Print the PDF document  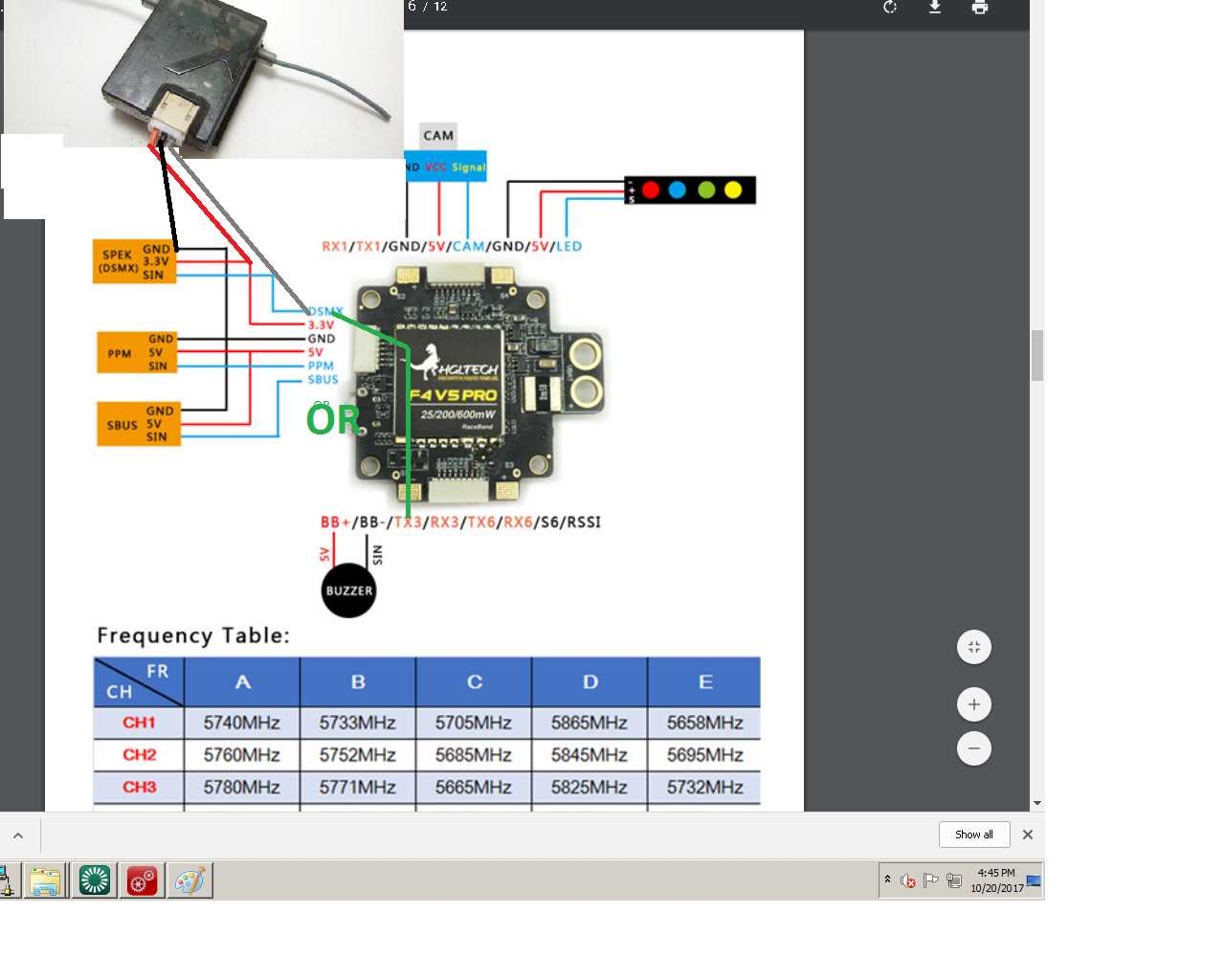(979, 8)
